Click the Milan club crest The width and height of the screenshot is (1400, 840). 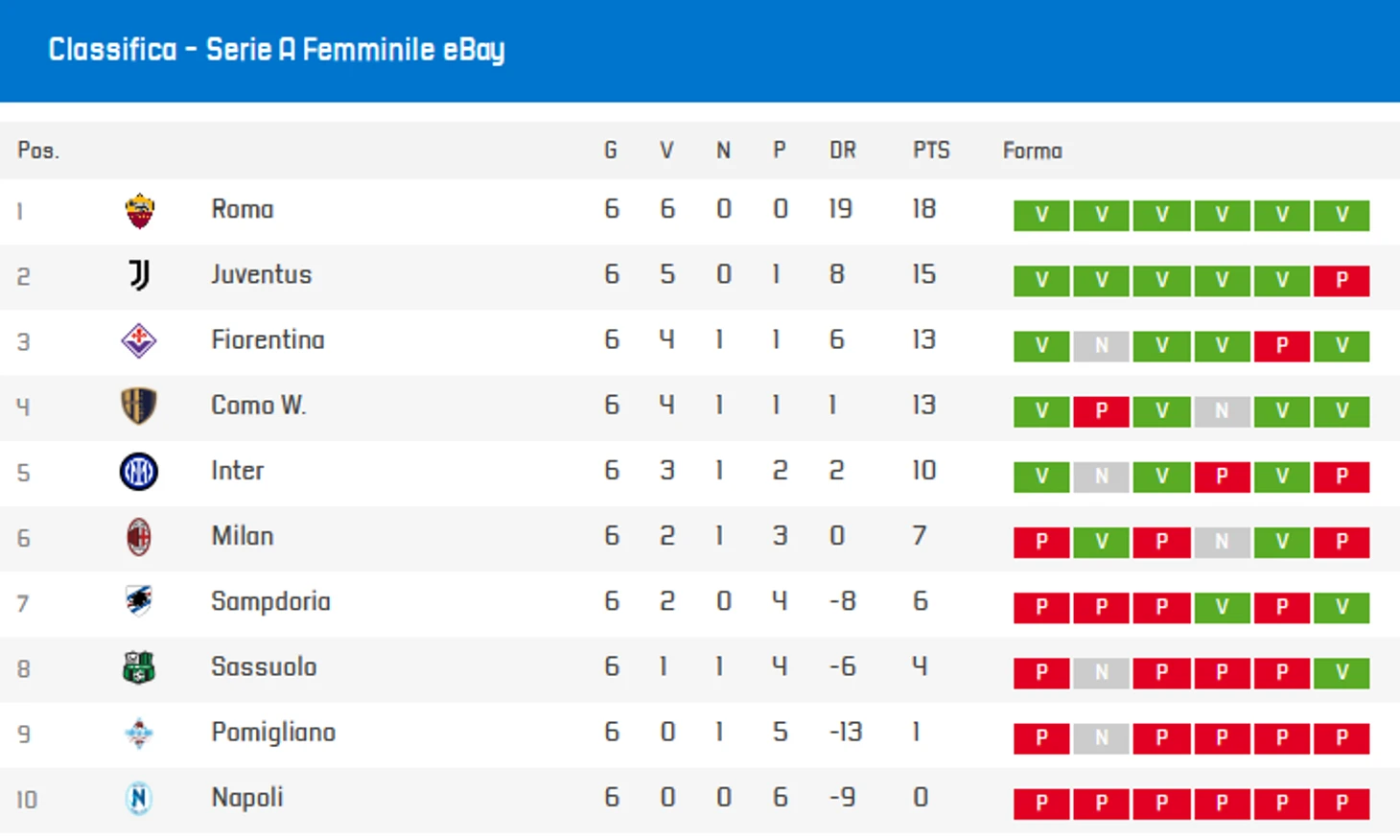point(139,537)
